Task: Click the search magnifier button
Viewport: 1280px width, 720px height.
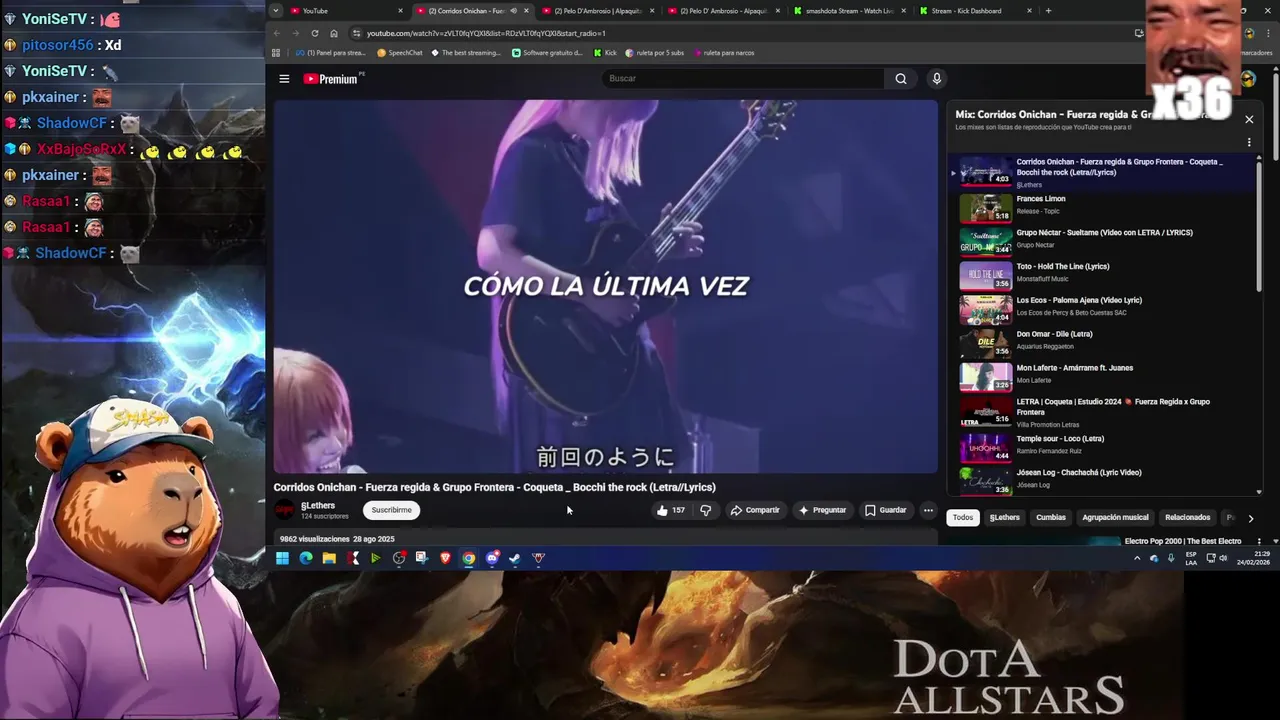Action: 901,79
